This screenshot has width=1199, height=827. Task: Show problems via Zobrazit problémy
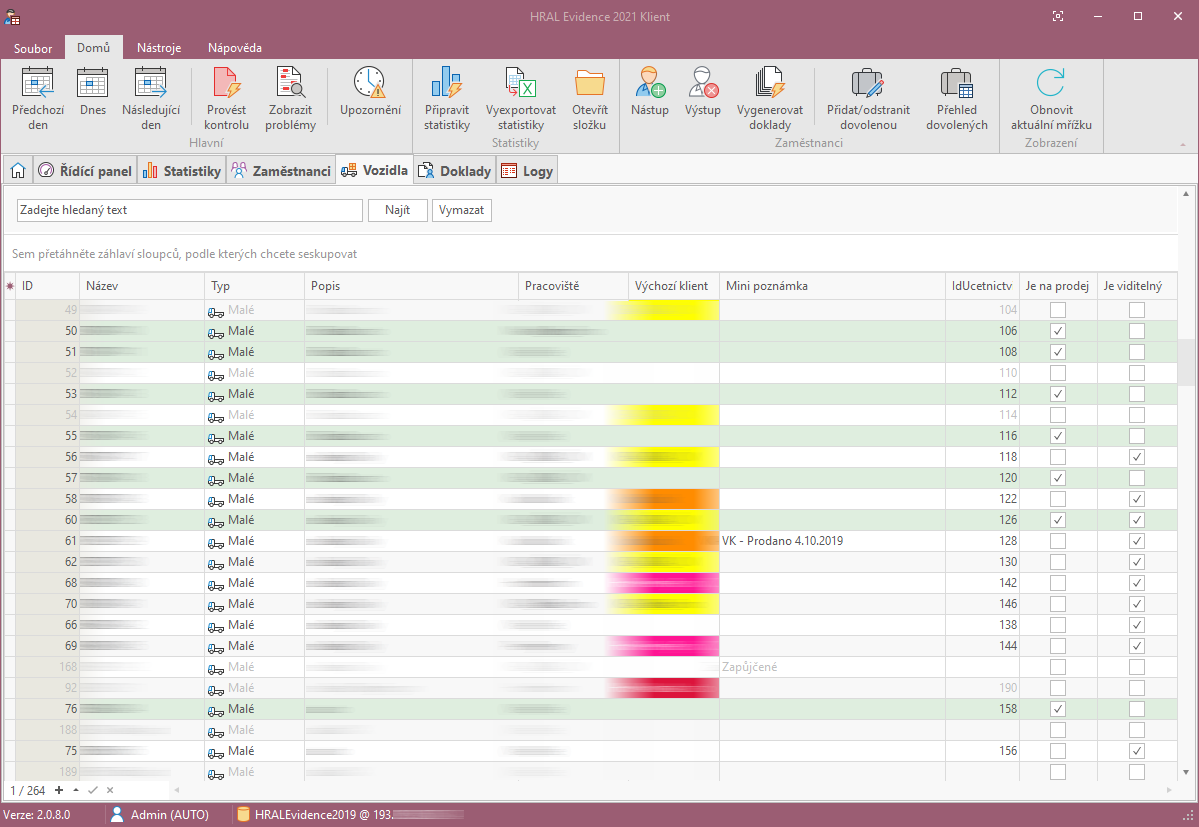tap(291, 99)
